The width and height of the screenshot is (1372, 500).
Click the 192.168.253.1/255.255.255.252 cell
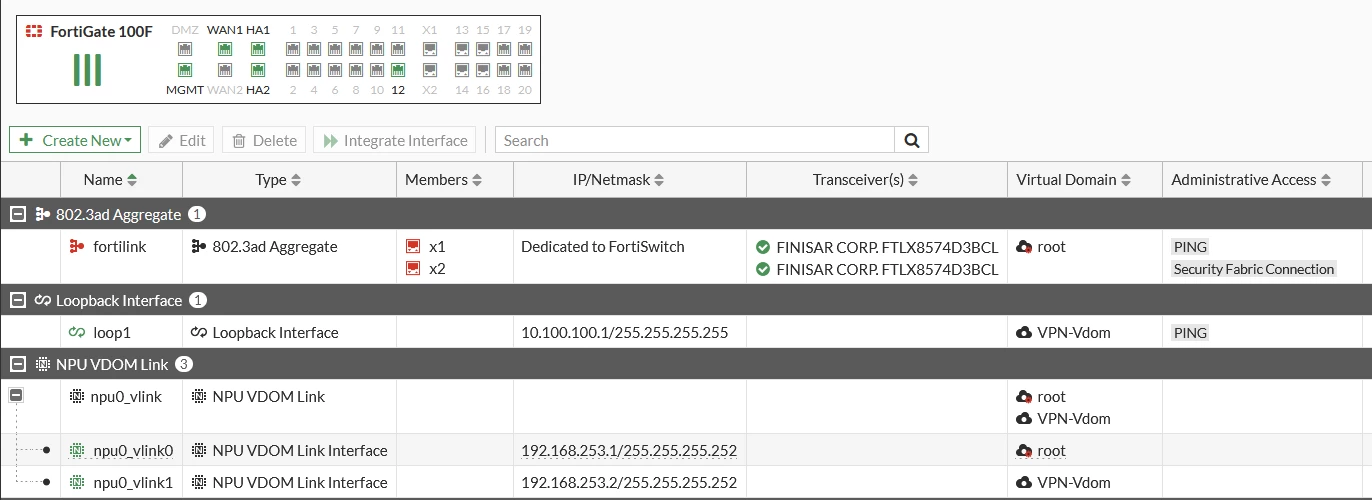pyautogui.click(x=629, y=450)
